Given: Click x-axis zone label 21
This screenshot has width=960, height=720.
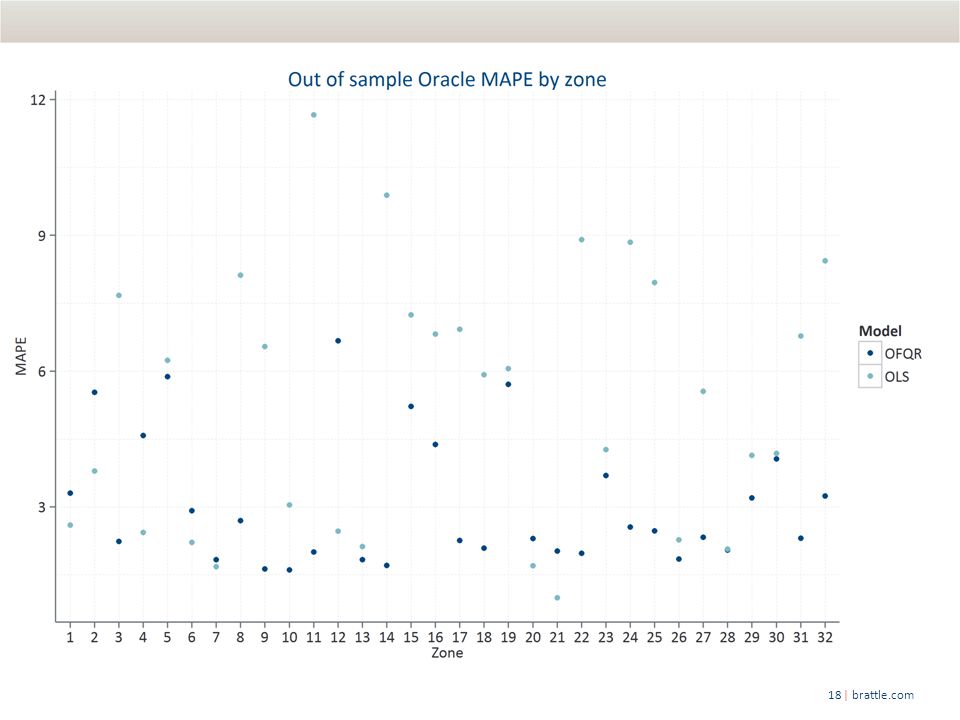Looking at the screenshot, I should point(557,637).
